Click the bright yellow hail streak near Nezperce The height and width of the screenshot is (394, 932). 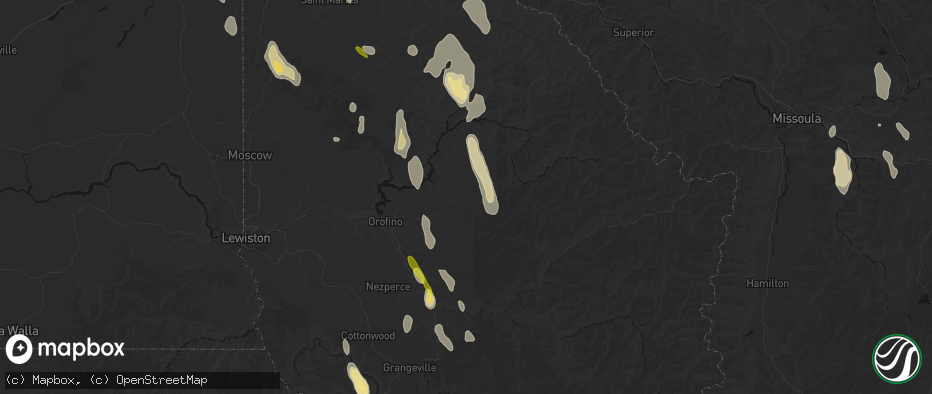[419, 273]
